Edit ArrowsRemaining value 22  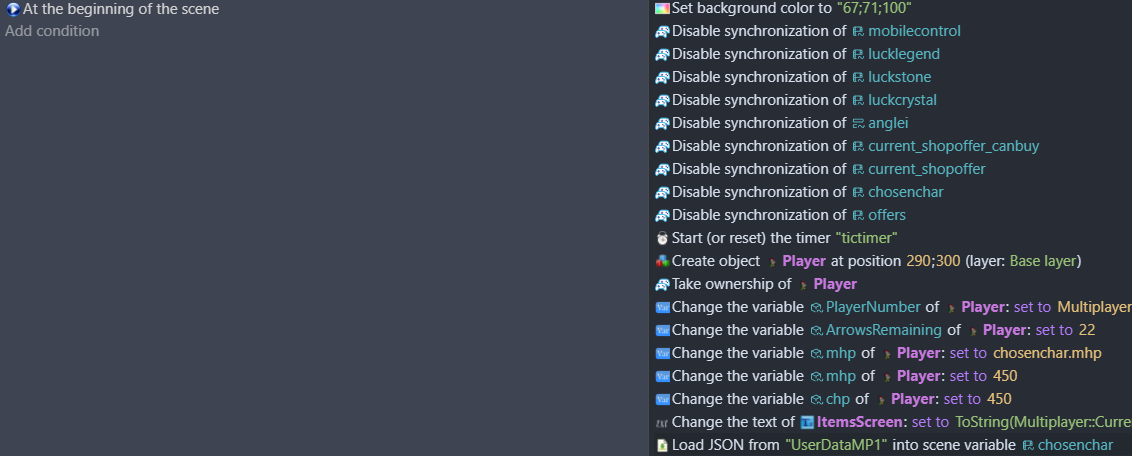pos(1087,330)
